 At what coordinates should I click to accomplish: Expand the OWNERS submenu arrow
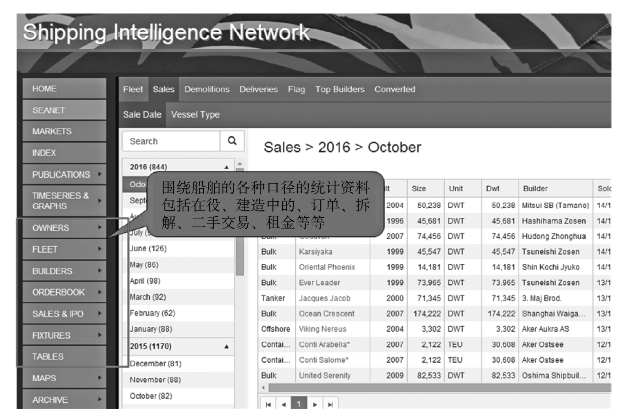pyautogui.click(x=100, y=228)
